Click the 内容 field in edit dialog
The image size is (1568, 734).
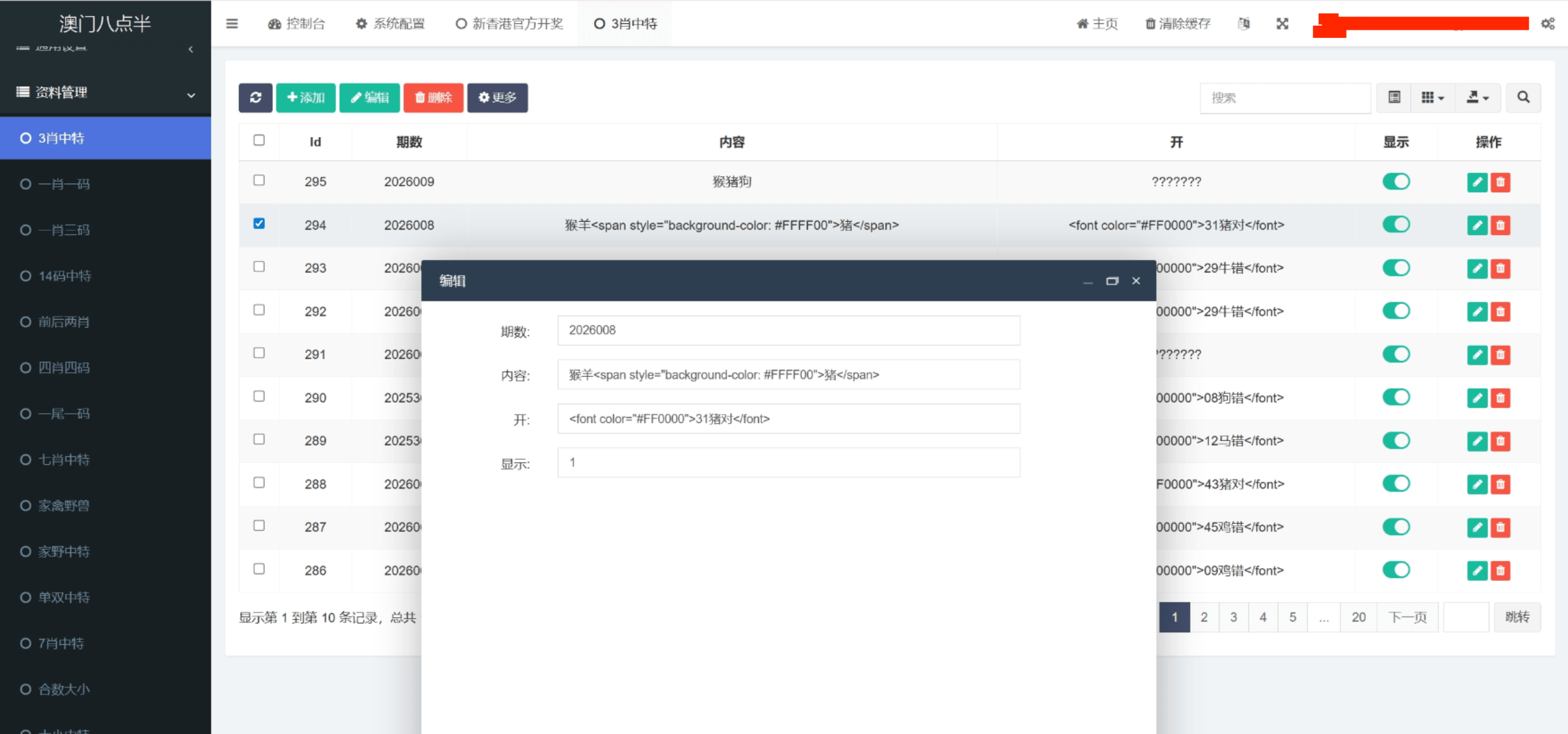788,375
